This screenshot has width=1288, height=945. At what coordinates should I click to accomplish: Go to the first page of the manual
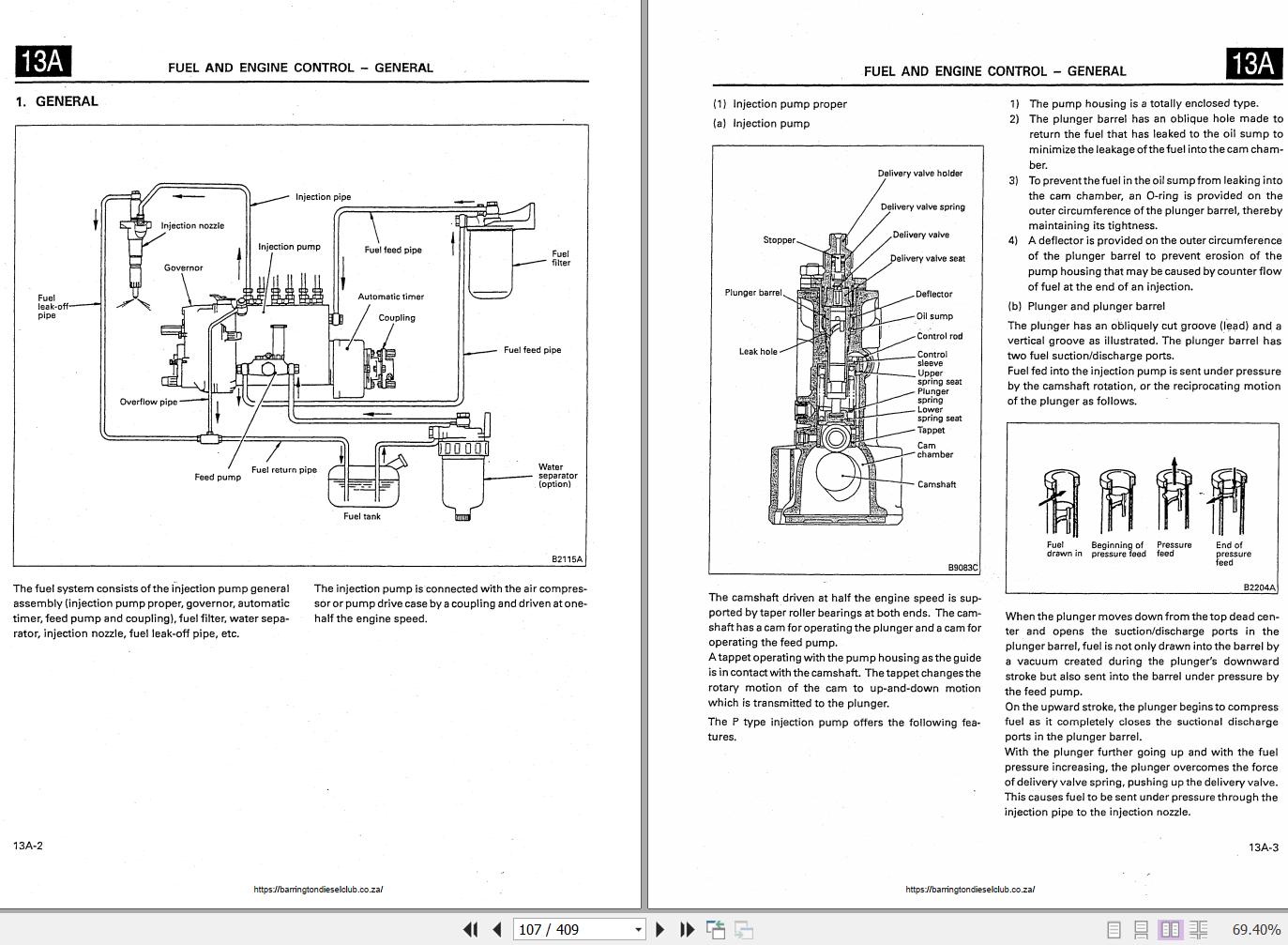[x=469, y=929]
